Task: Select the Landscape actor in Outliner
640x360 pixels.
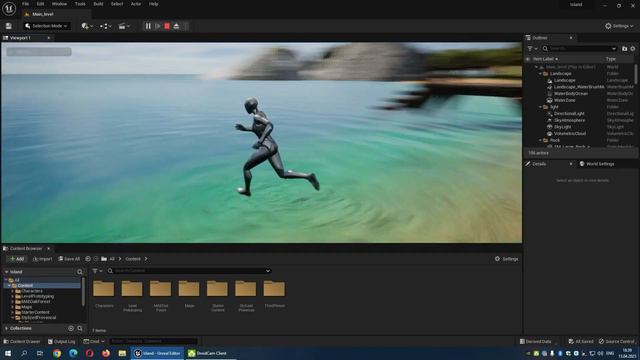Action: click(564, 80)
